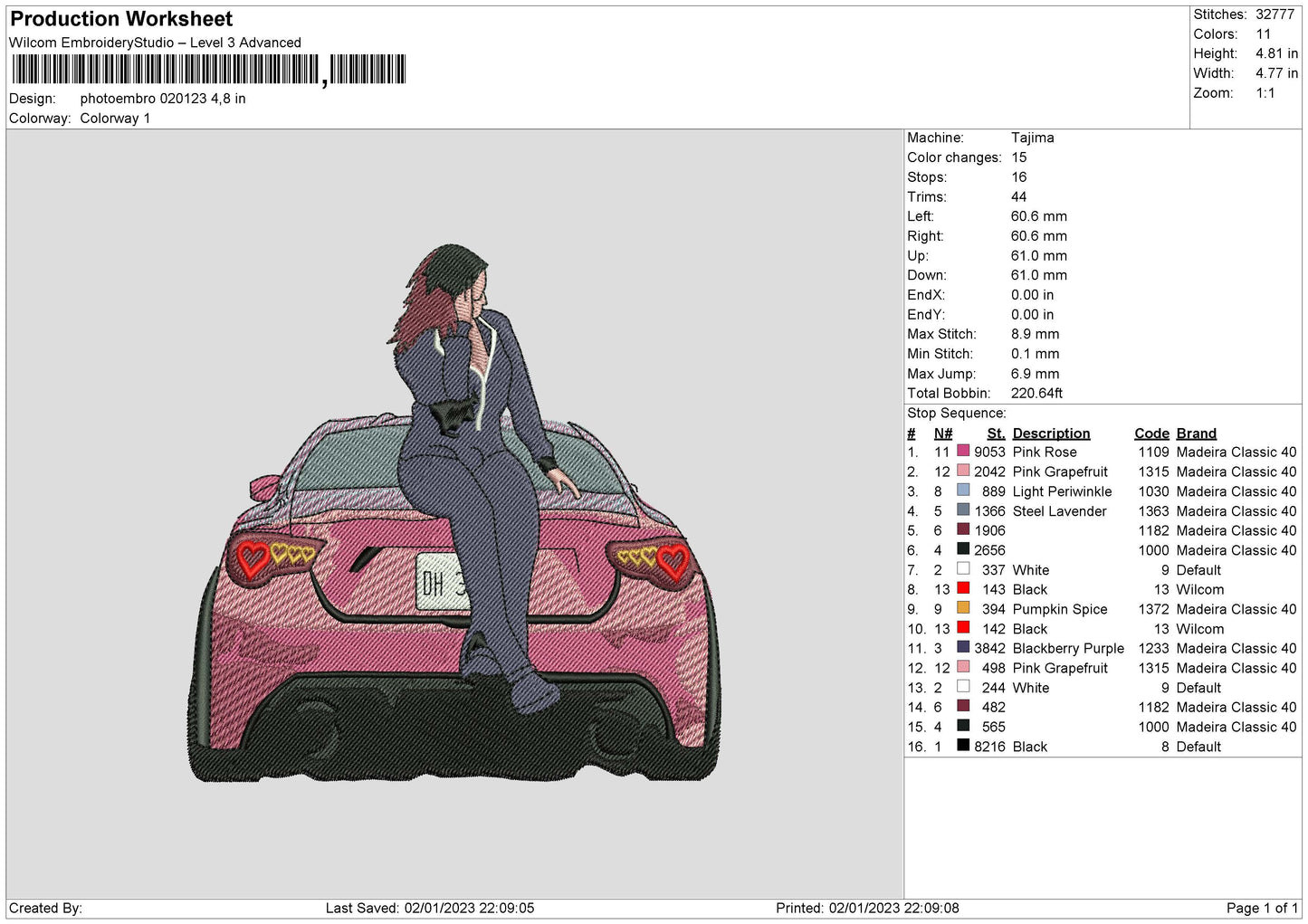Click the Description column header
1308x924 pixels.
point(1051,433)
